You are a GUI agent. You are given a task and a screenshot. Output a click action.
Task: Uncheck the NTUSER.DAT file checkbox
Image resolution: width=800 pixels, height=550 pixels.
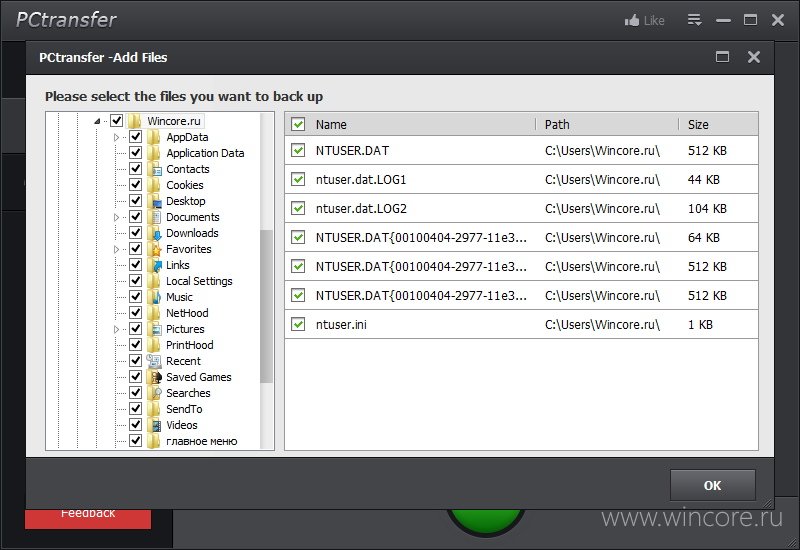pos(298,150)
